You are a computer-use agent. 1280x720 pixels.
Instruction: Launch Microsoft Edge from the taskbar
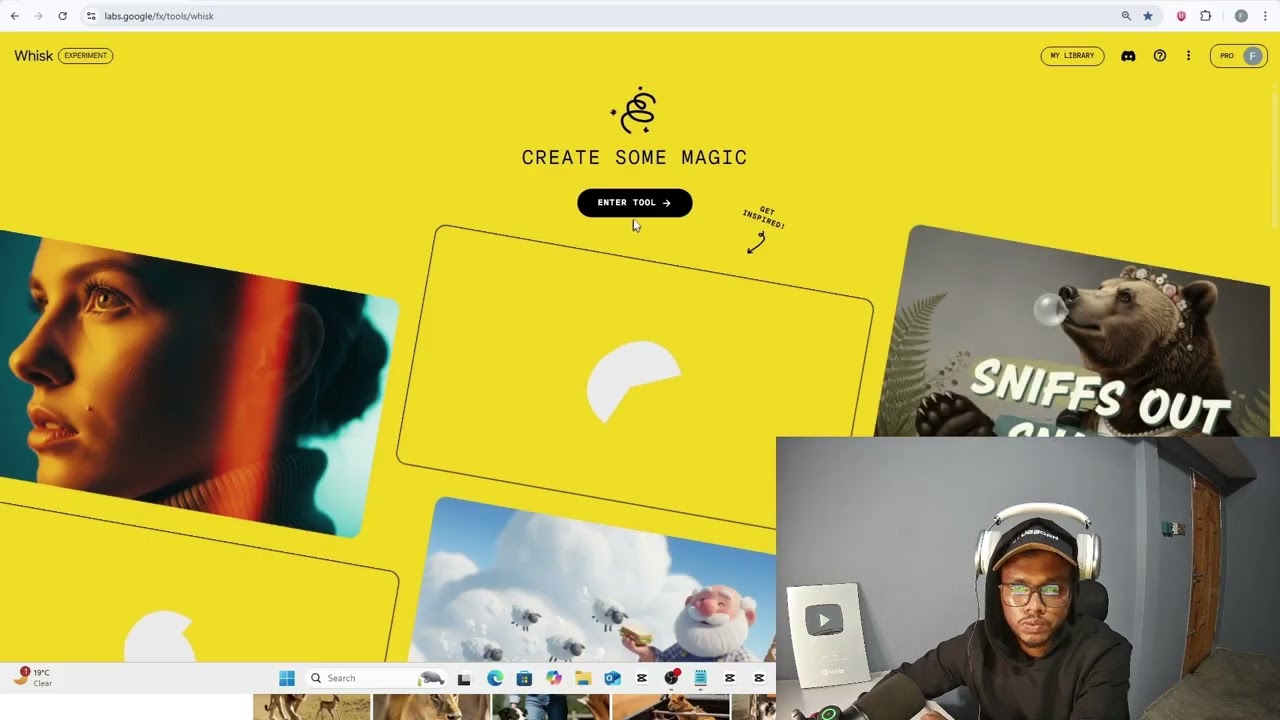pos(495,678)
